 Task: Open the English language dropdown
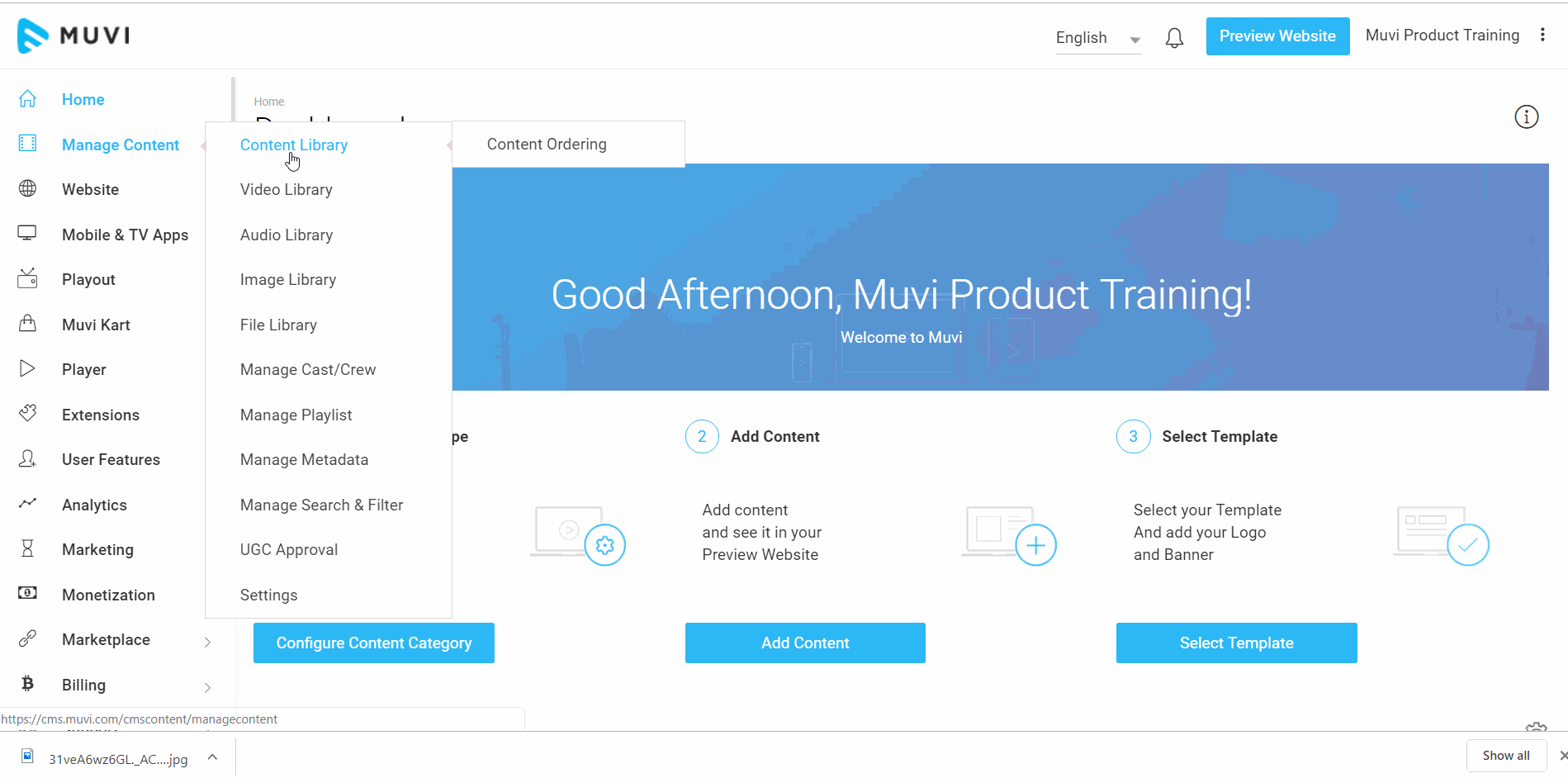(x=1098, y=38)
